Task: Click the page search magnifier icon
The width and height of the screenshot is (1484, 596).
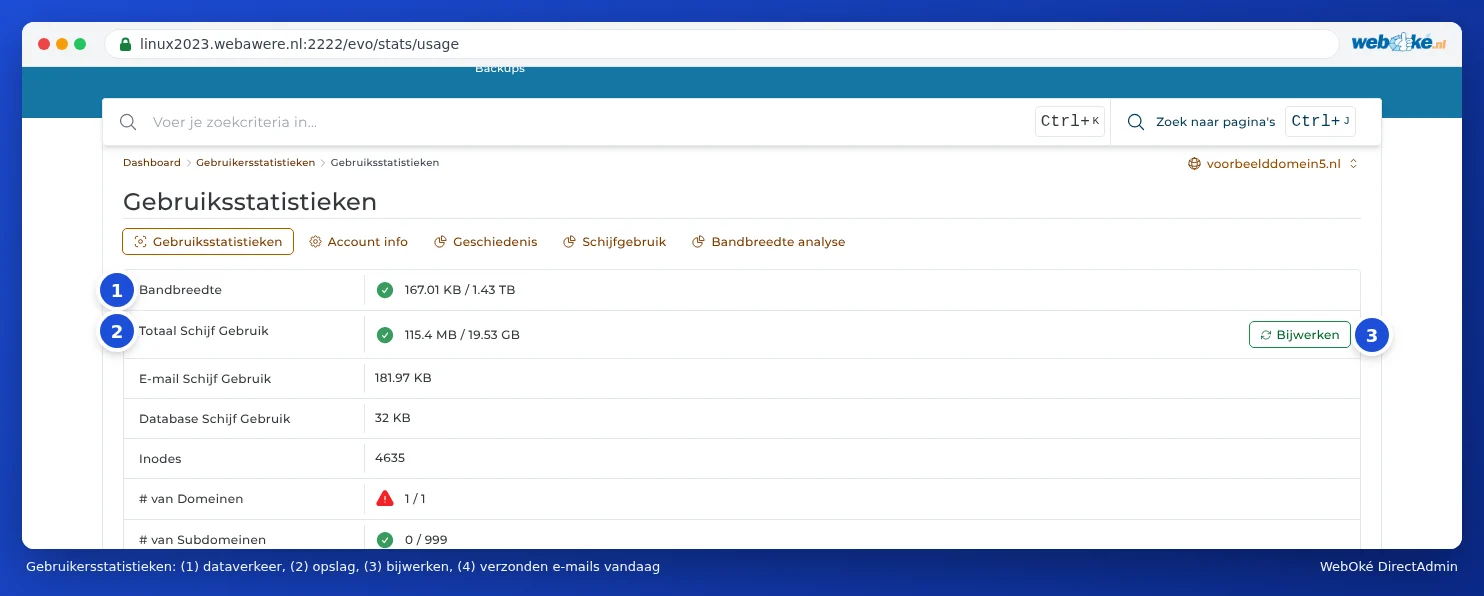Action: pos(1136,122)
